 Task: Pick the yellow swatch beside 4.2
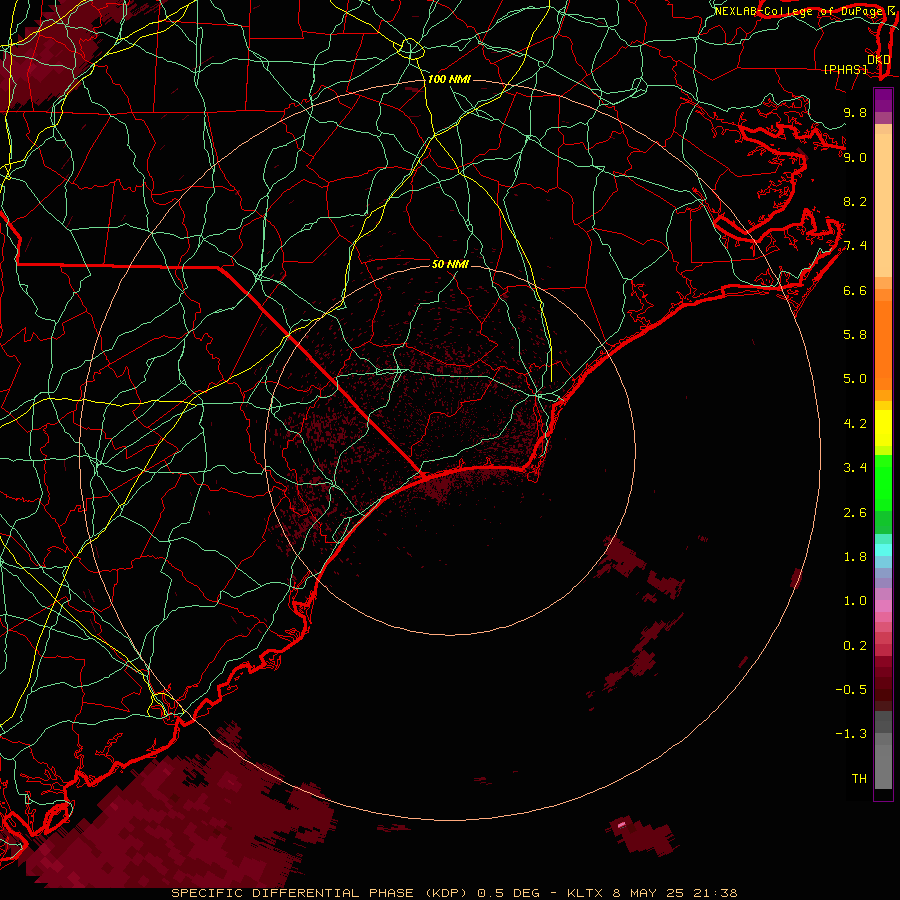[883, 428]
